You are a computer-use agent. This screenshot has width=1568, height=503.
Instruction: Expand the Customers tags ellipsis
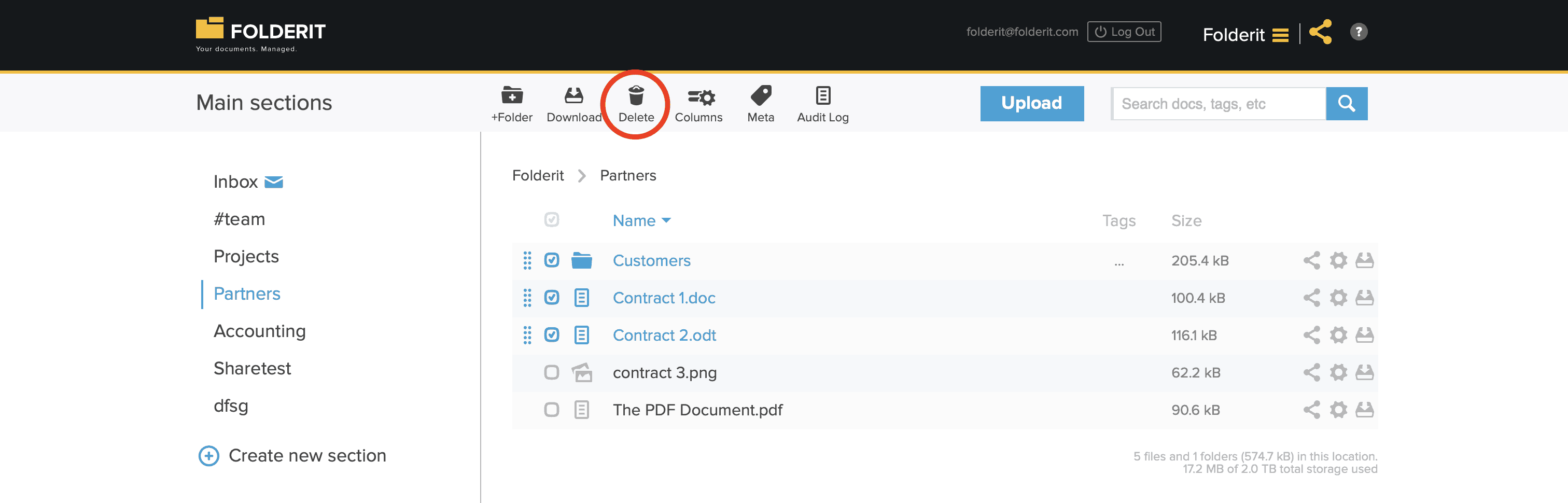1119,264
